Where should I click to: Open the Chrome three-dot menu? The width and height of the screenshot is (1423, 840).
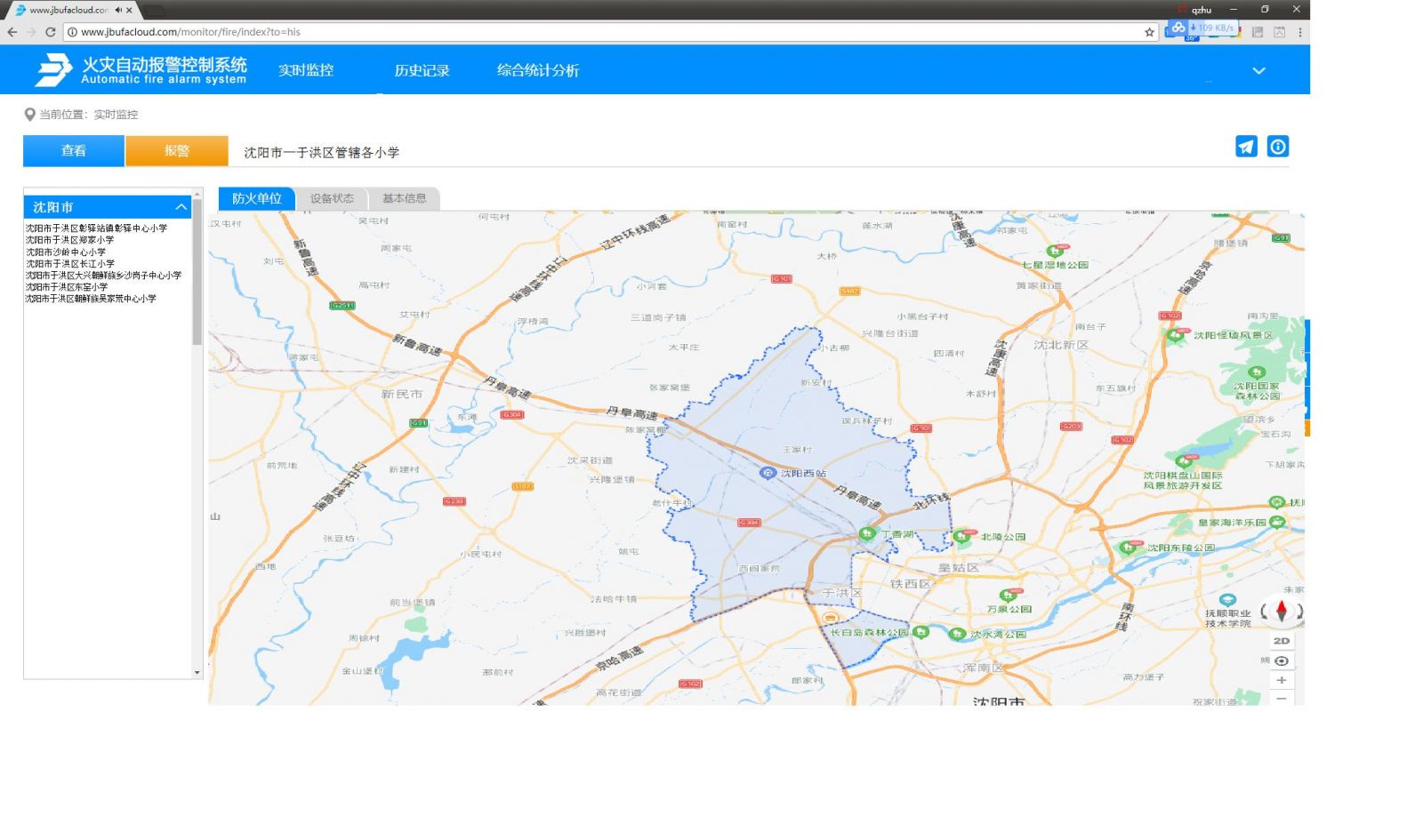pos(1299,32)
